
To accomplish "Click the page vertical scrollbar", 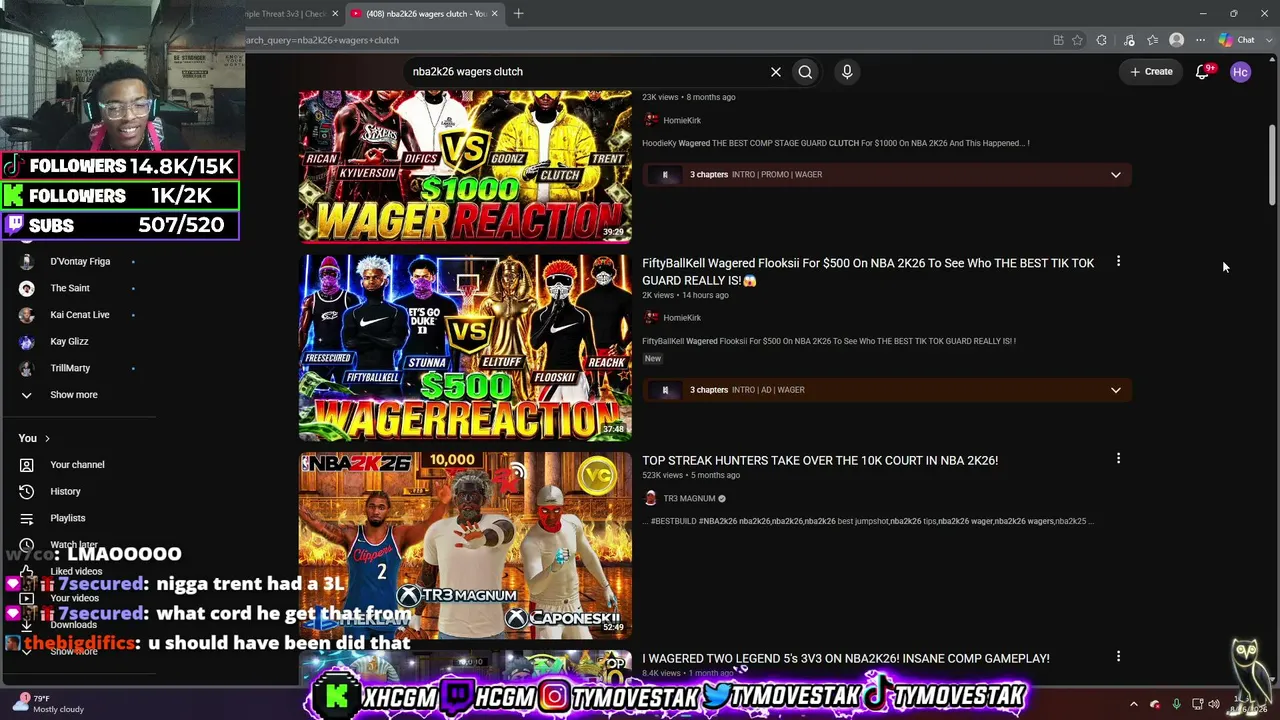I will click(1272, 165).
